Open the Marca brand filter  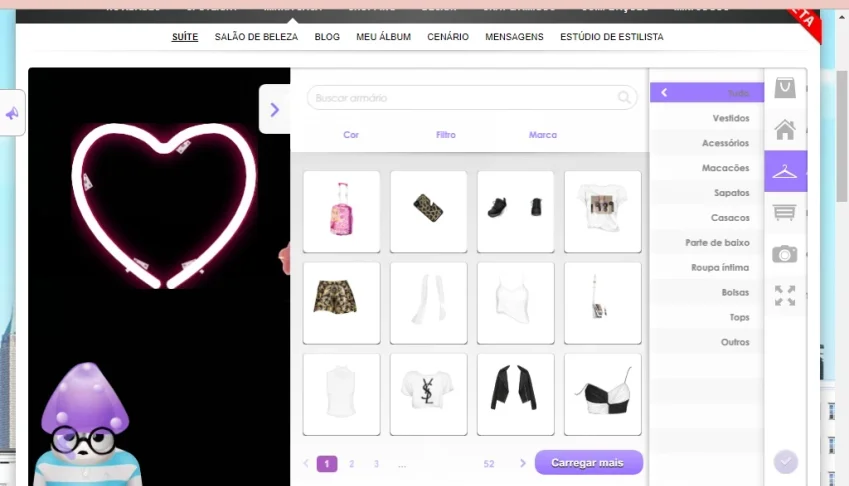pos(543,135)
